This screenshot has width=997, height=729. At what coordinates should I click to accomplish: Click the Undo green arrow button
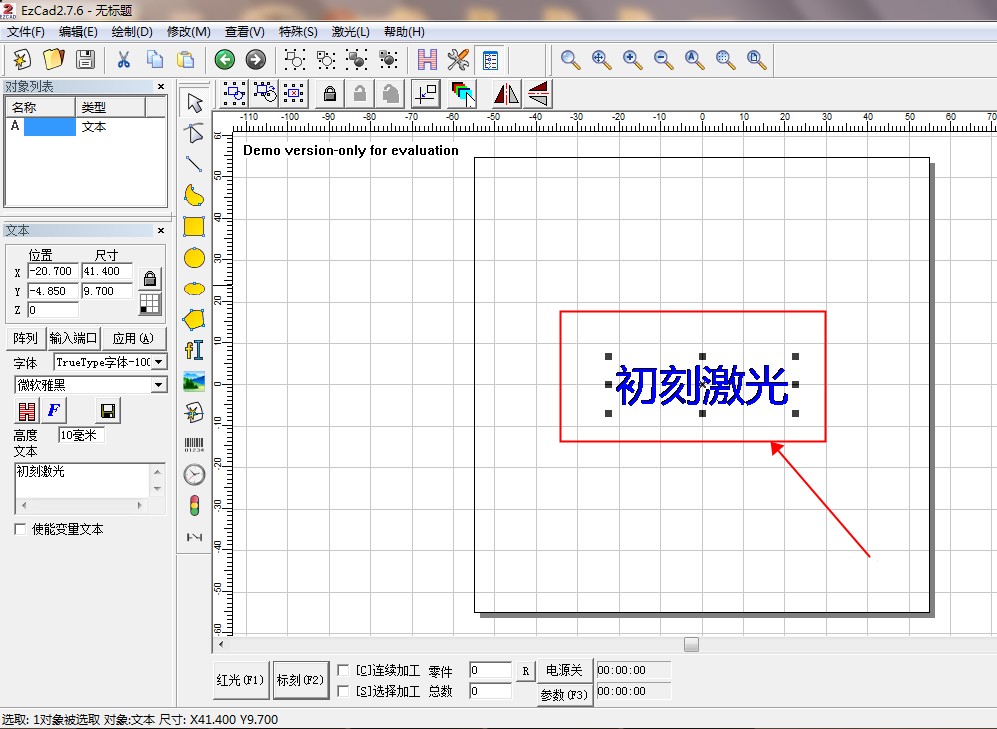point(224,59)
